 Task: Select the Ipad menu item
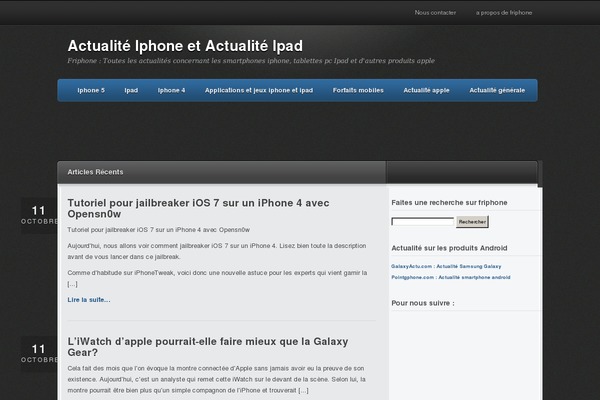tap(131, 90)
